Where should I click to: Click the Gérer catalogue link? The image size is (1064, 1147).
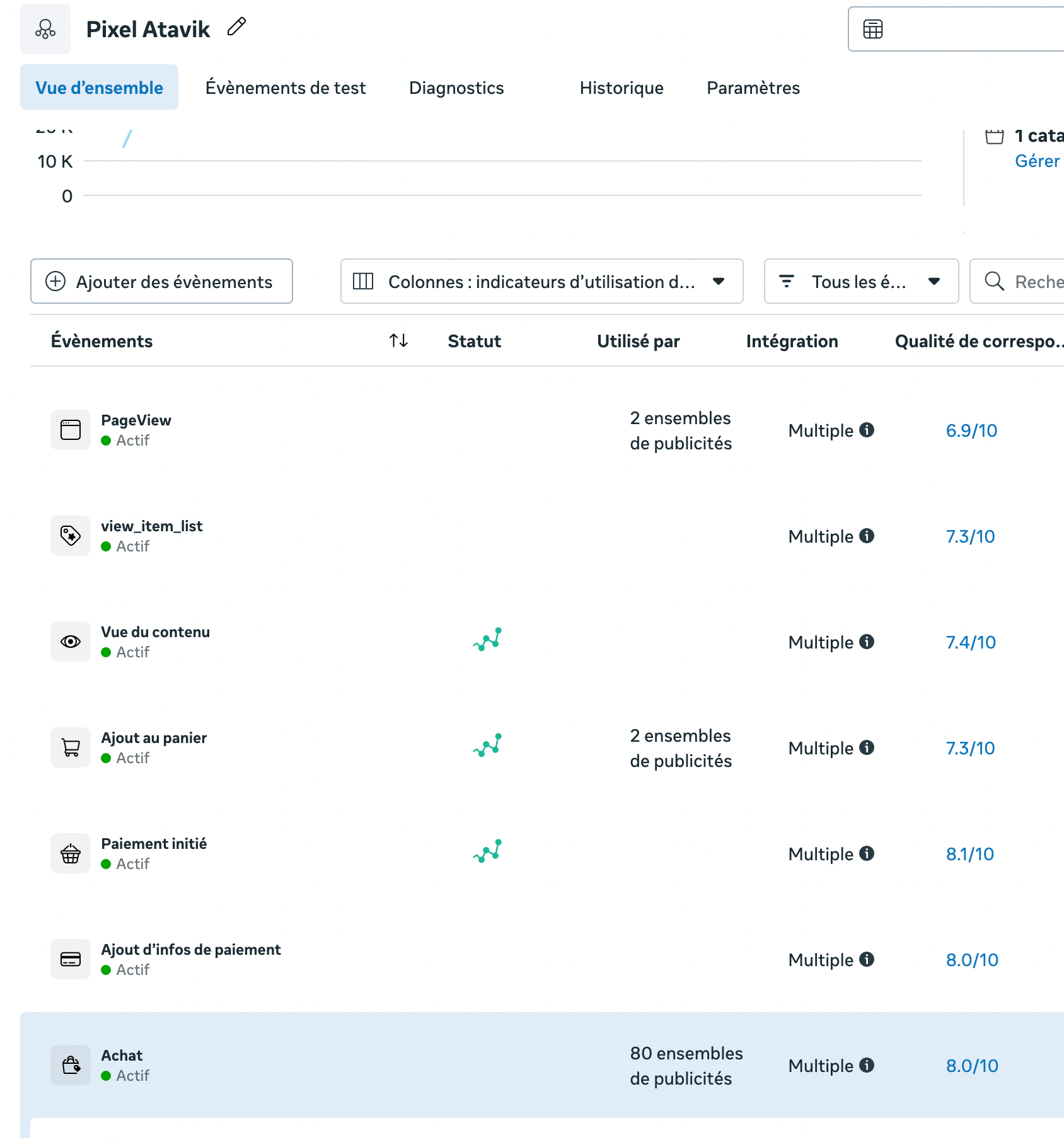[1037, 161]
